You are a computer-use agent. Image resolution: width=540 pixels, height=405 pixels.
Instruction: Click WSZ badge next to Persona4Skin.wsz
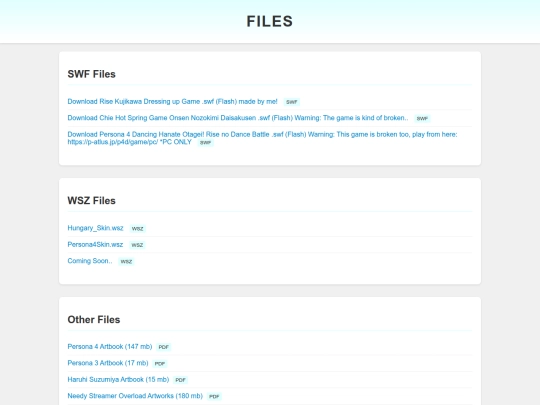coord(137,245)
